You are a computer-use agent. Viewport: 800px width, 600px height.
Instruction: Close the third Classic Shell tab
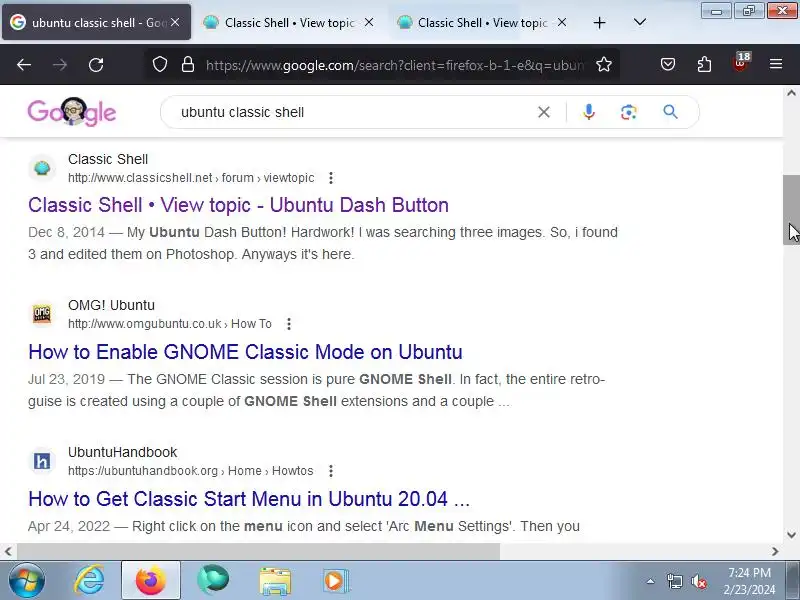point(562,22)
